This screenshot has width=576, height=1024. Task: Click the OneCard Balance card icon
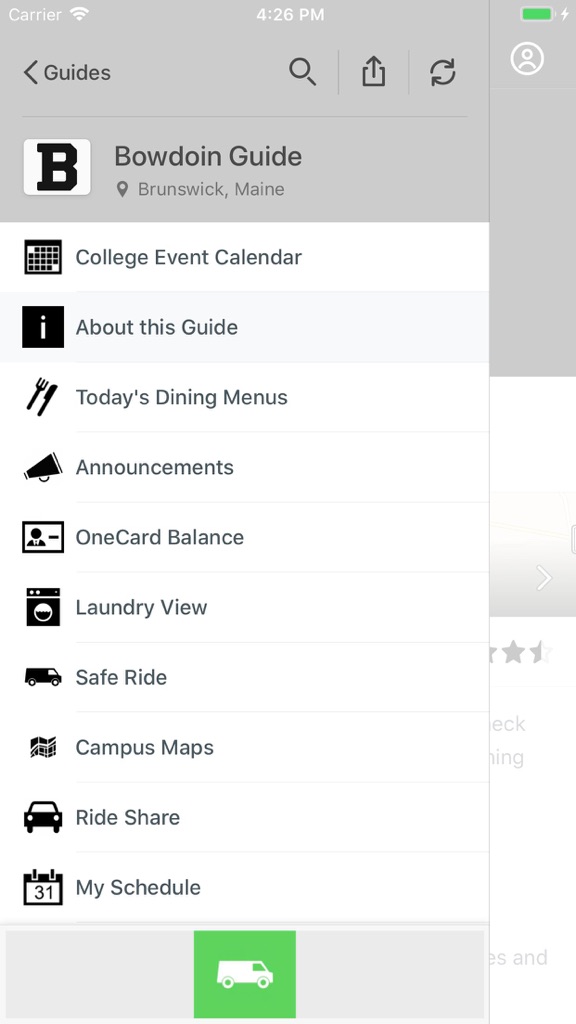click(x=43, y=537)
